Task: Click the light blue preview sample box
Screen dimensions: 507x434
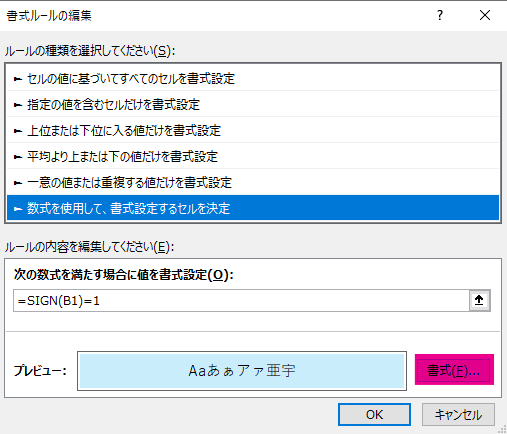Action: (242, 371)
